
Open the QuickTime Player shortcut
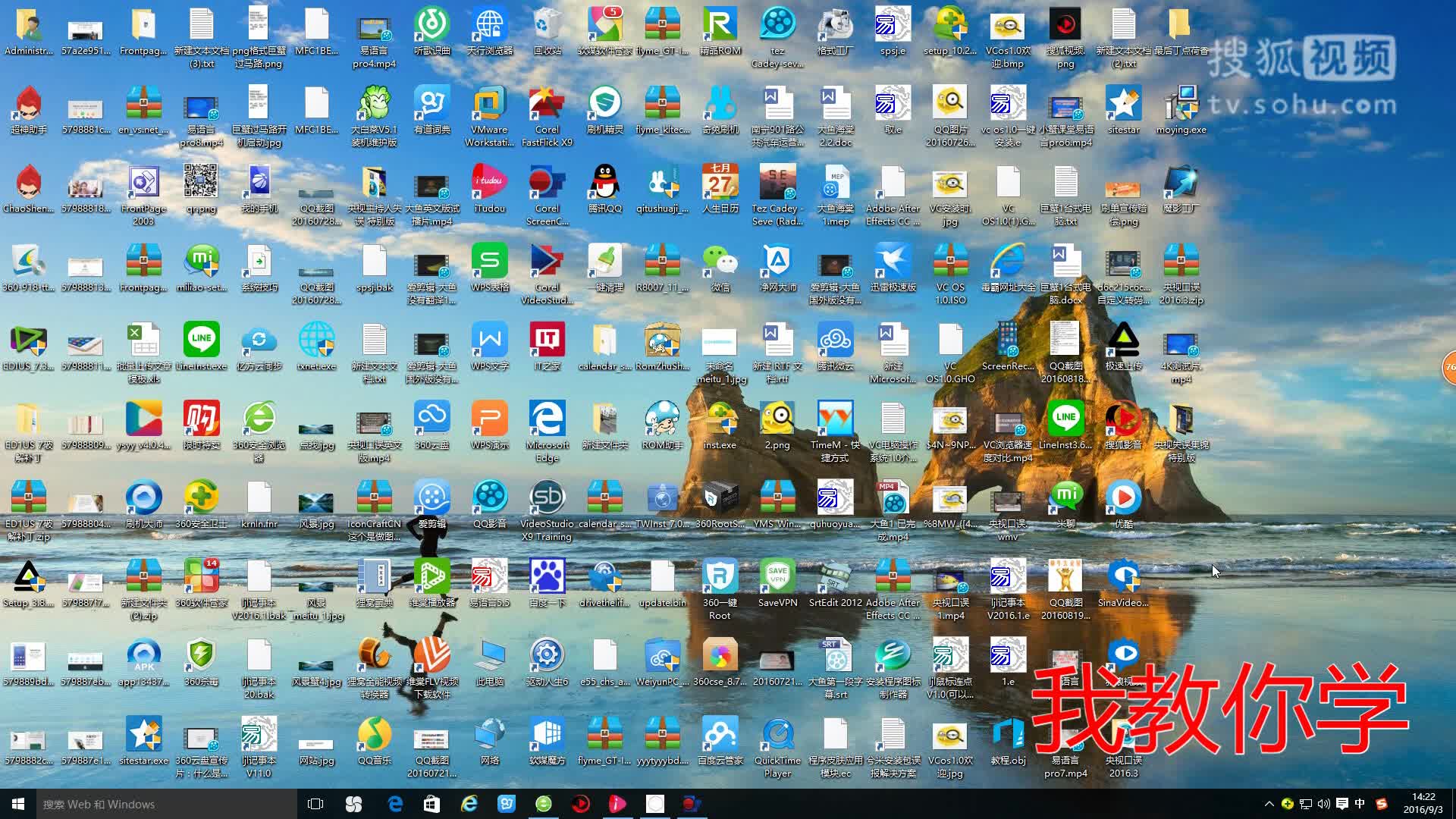(x=777, y=747)
